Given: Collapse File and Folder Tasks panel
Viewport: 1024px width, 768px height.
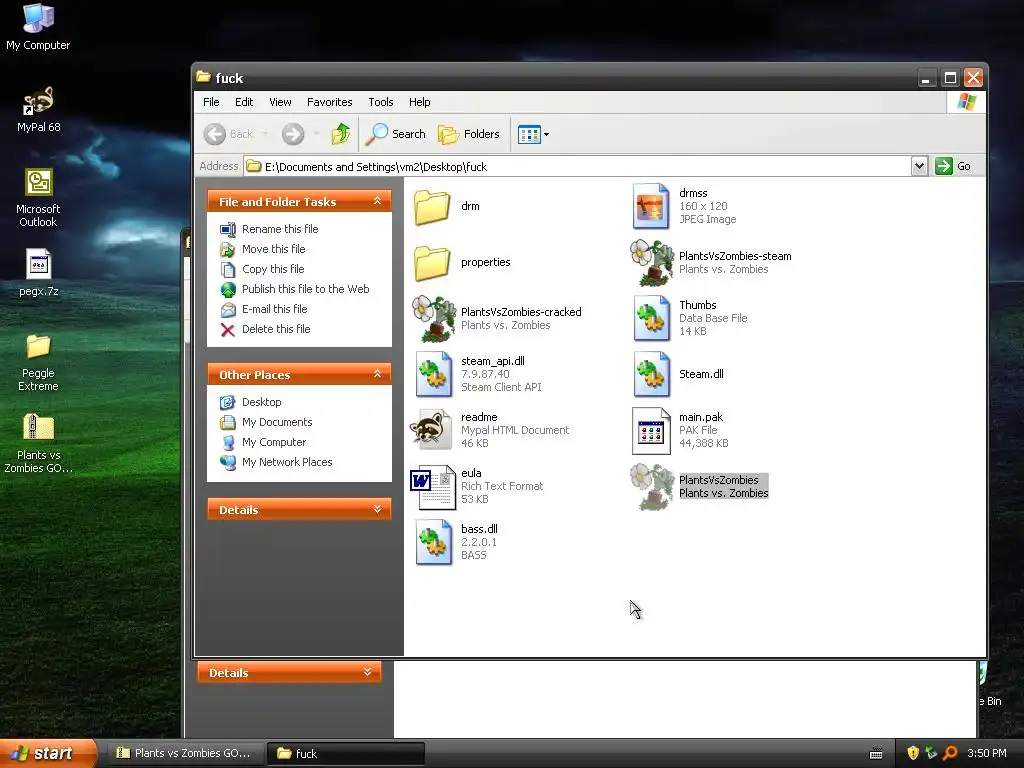Looking at the screenshot, I should coord(377,201).
